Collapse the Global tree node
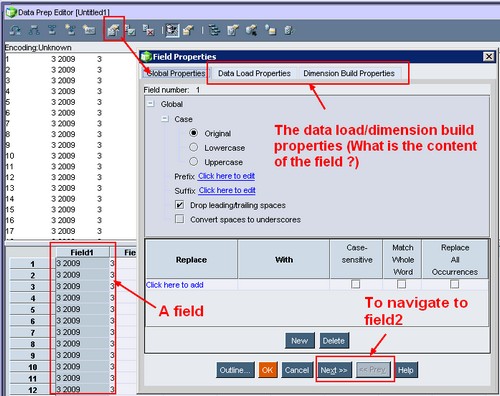 (151, 104)
